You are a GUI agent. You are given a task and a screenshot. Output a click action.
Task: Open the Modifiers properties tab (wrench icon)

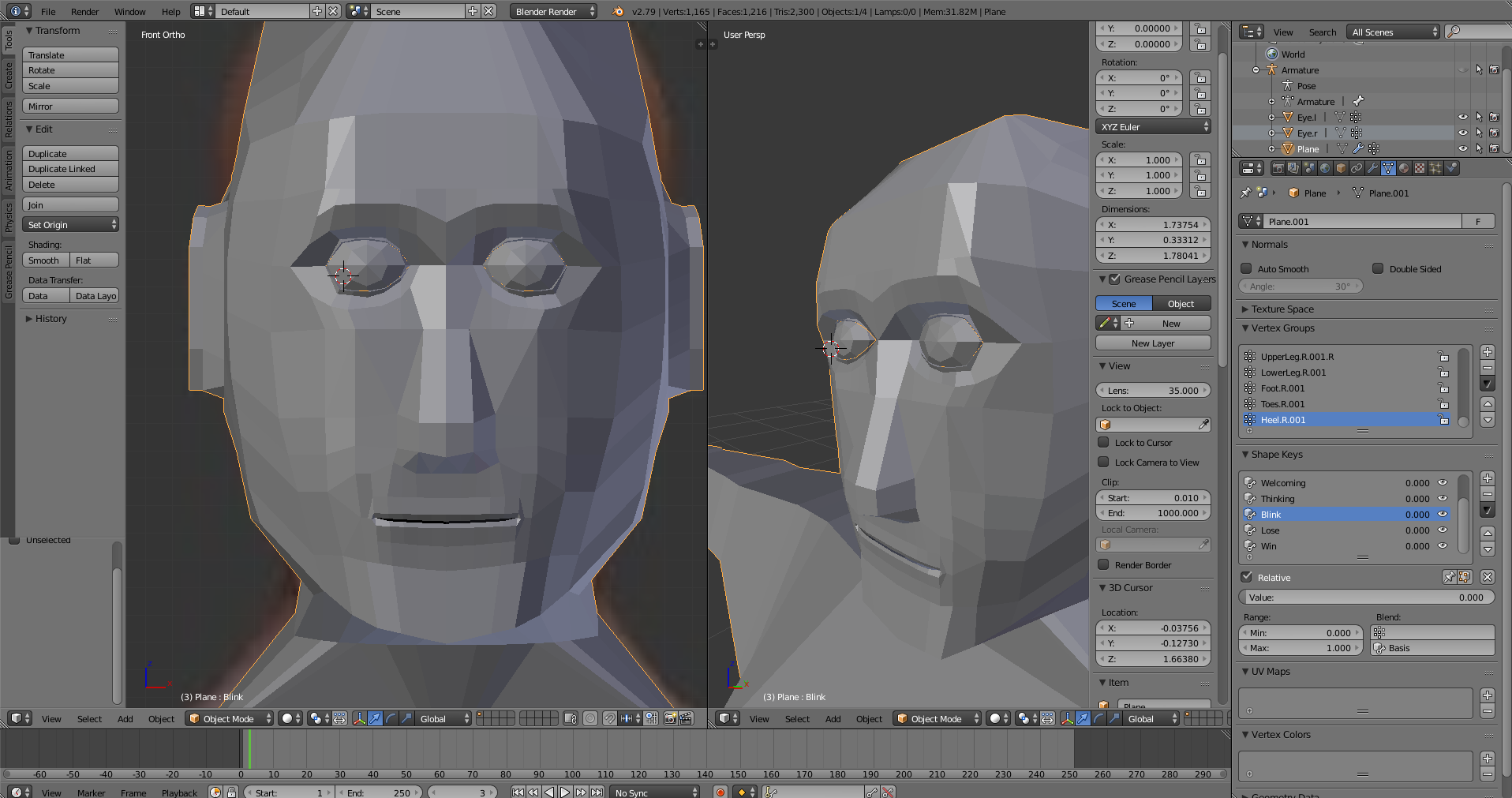tap(1372, 168)
